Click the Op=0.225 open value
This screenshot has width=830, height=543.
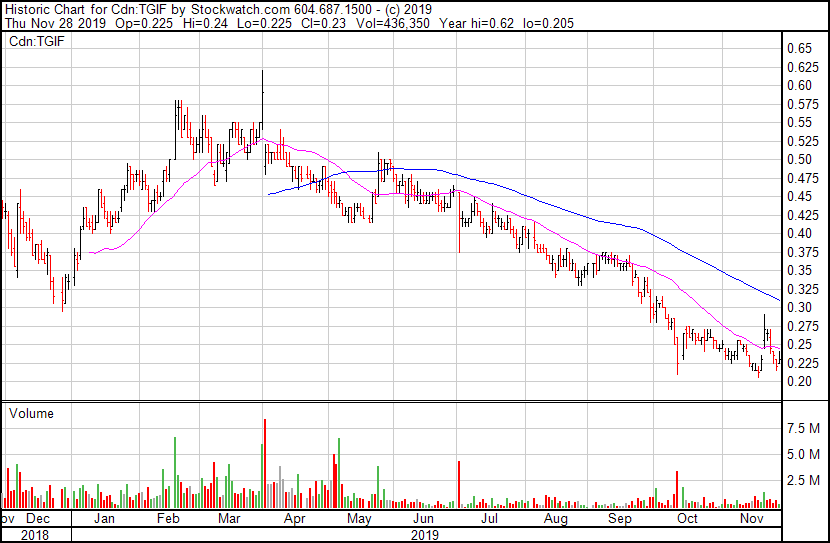[144, 23]
